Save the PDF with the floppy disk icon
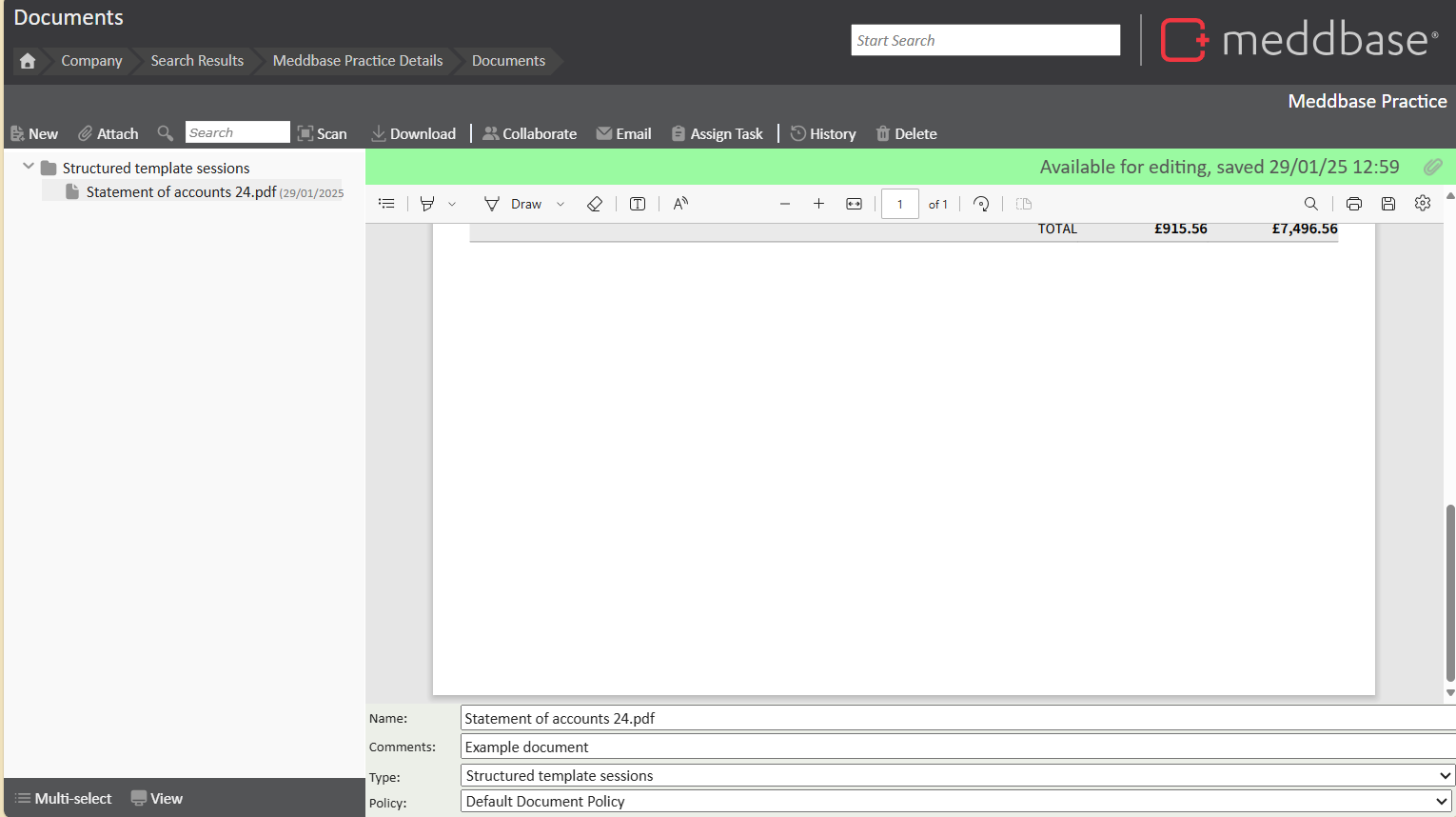The width and height of the screenshot is (1456, 817). [x=1388, y=204]
